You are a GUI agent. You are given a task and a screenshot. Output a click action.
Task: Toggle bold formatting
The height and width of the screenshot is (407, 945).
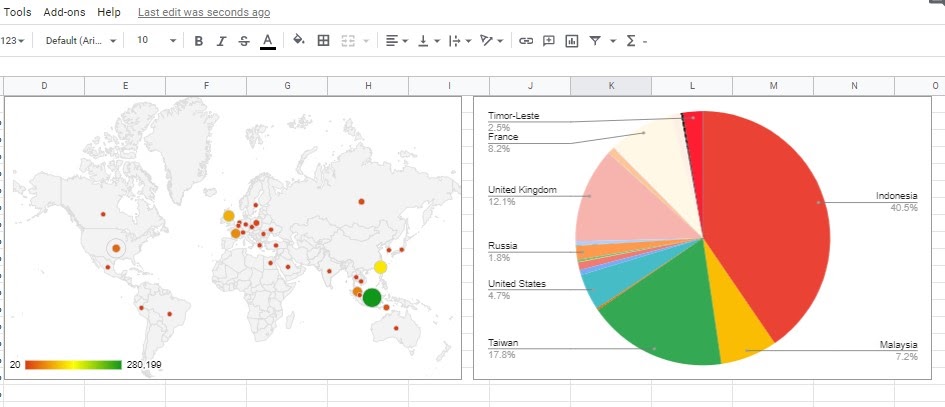pos(198,41)
